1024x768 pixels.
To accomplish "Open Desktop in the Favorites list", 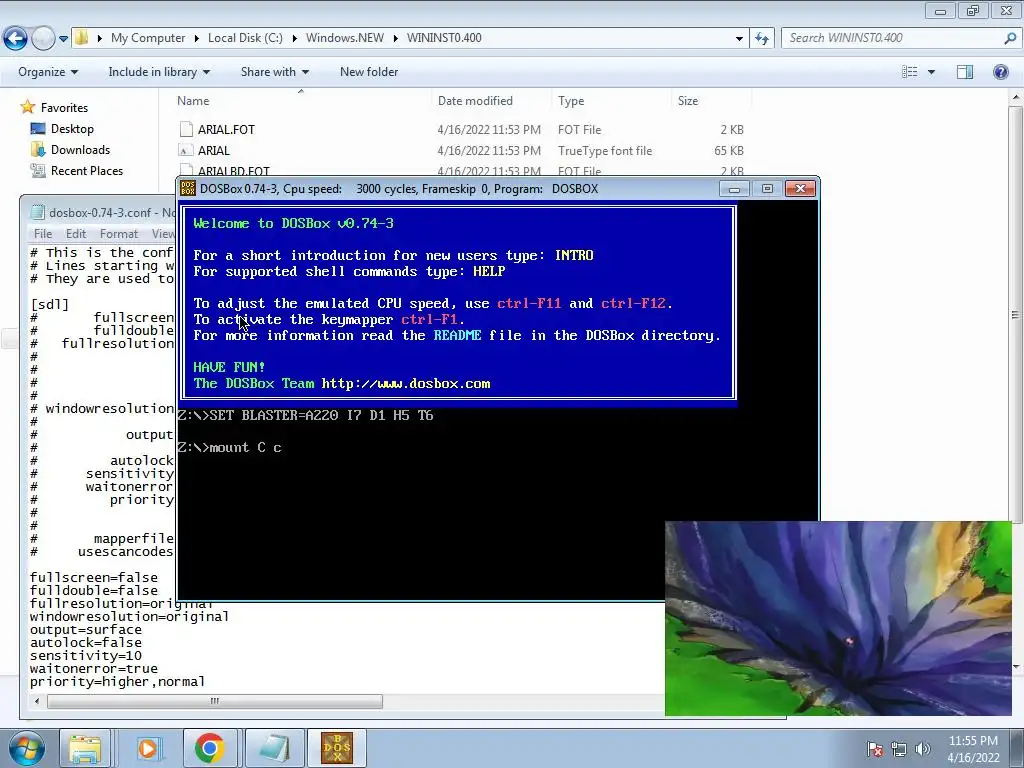I will tap(72, 129).
